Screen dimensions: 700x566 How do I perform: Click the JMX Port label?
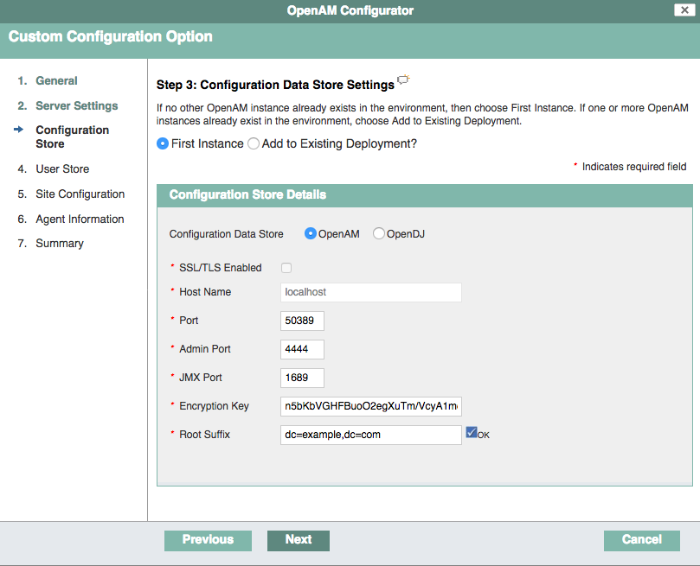pos(200,378)
